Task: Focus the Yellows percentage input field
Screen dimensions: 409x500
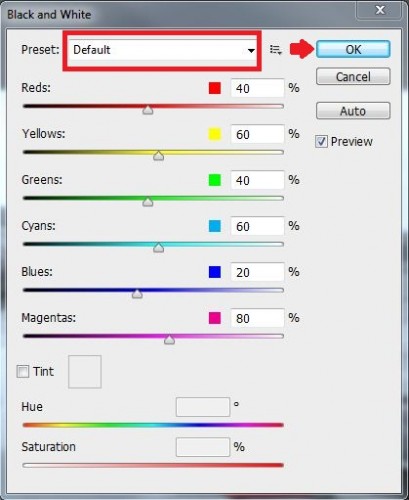Action: pos(257,134)
